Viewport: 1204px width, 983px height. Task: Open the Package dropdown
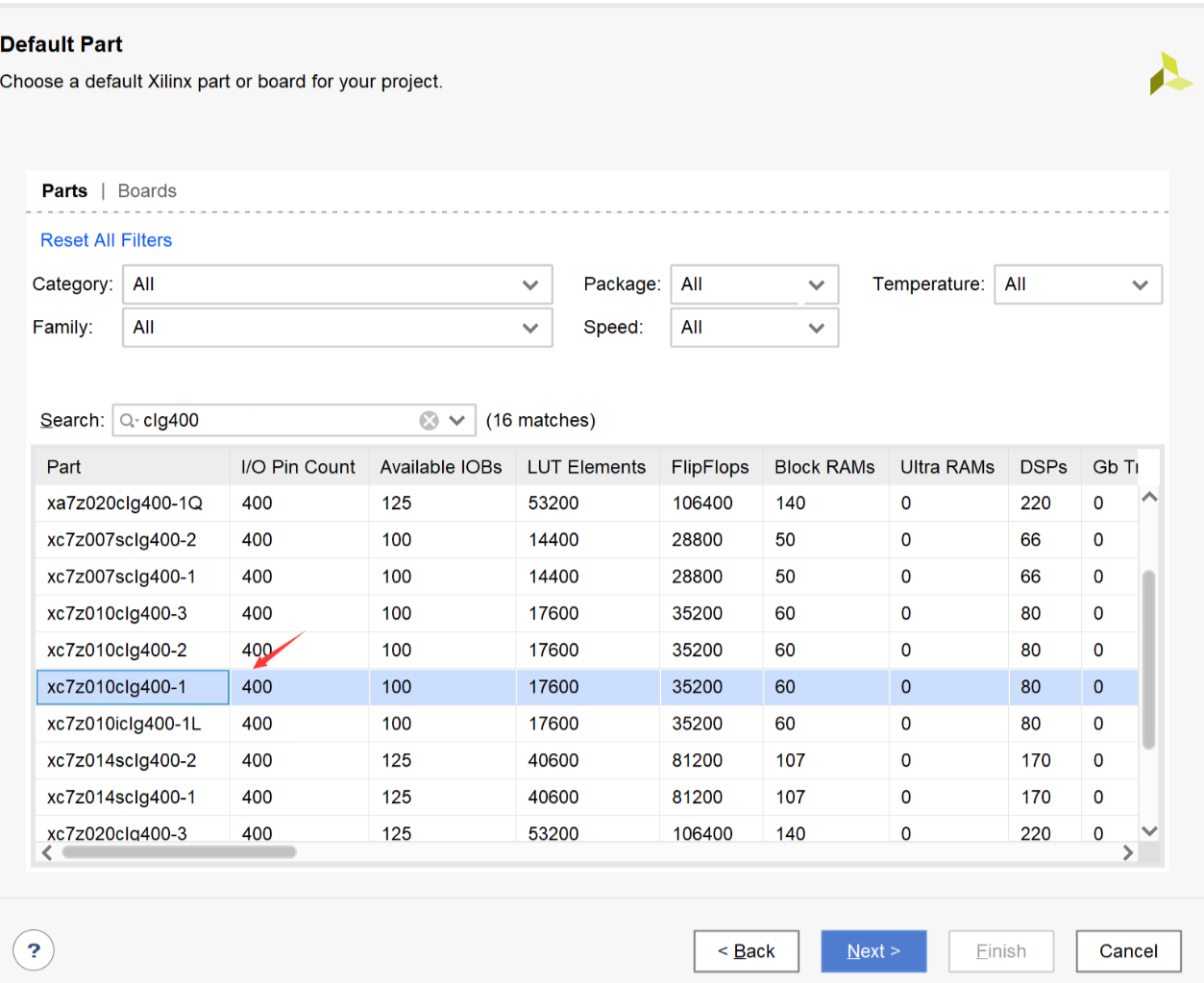(x=754, y=284)
